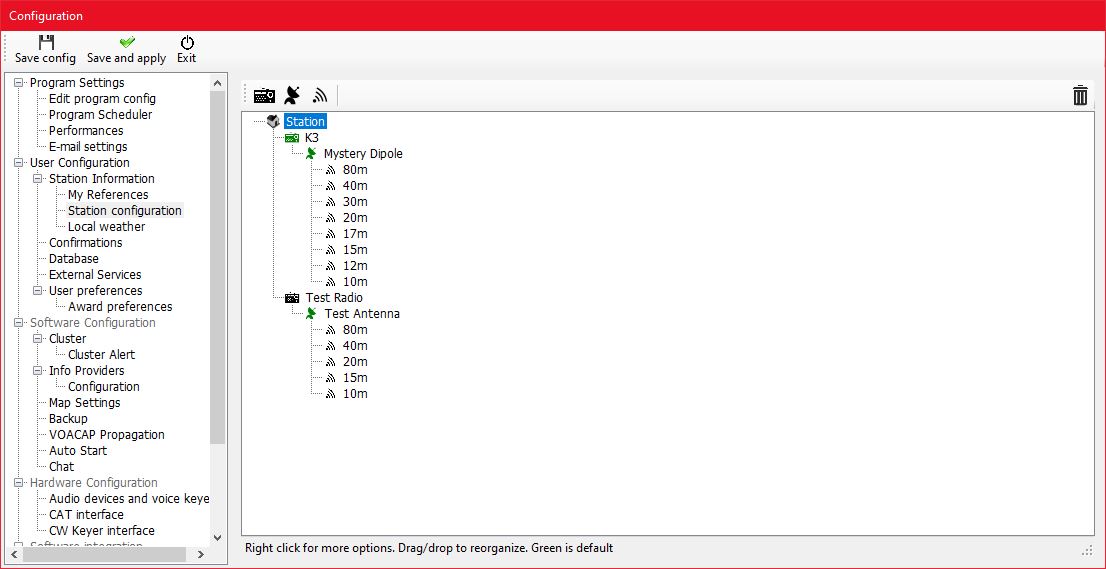
Task: Open Performances settings
Action: (x=86, y=130)
